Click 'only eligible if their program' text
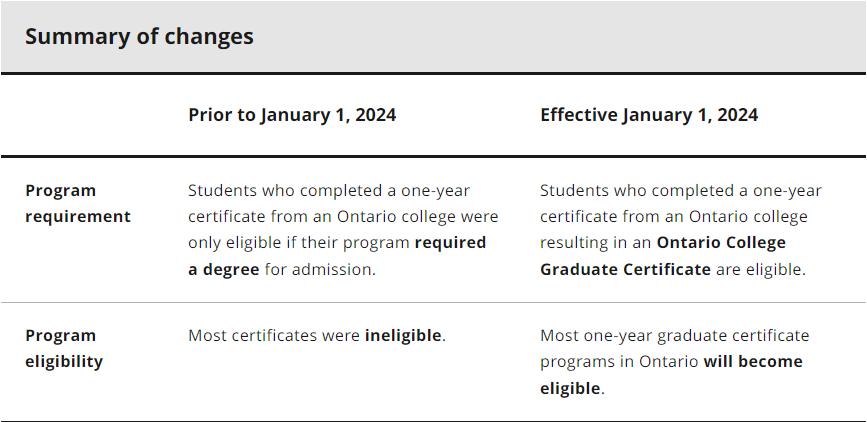Screen dimensions: 867x422 (299, 243)
